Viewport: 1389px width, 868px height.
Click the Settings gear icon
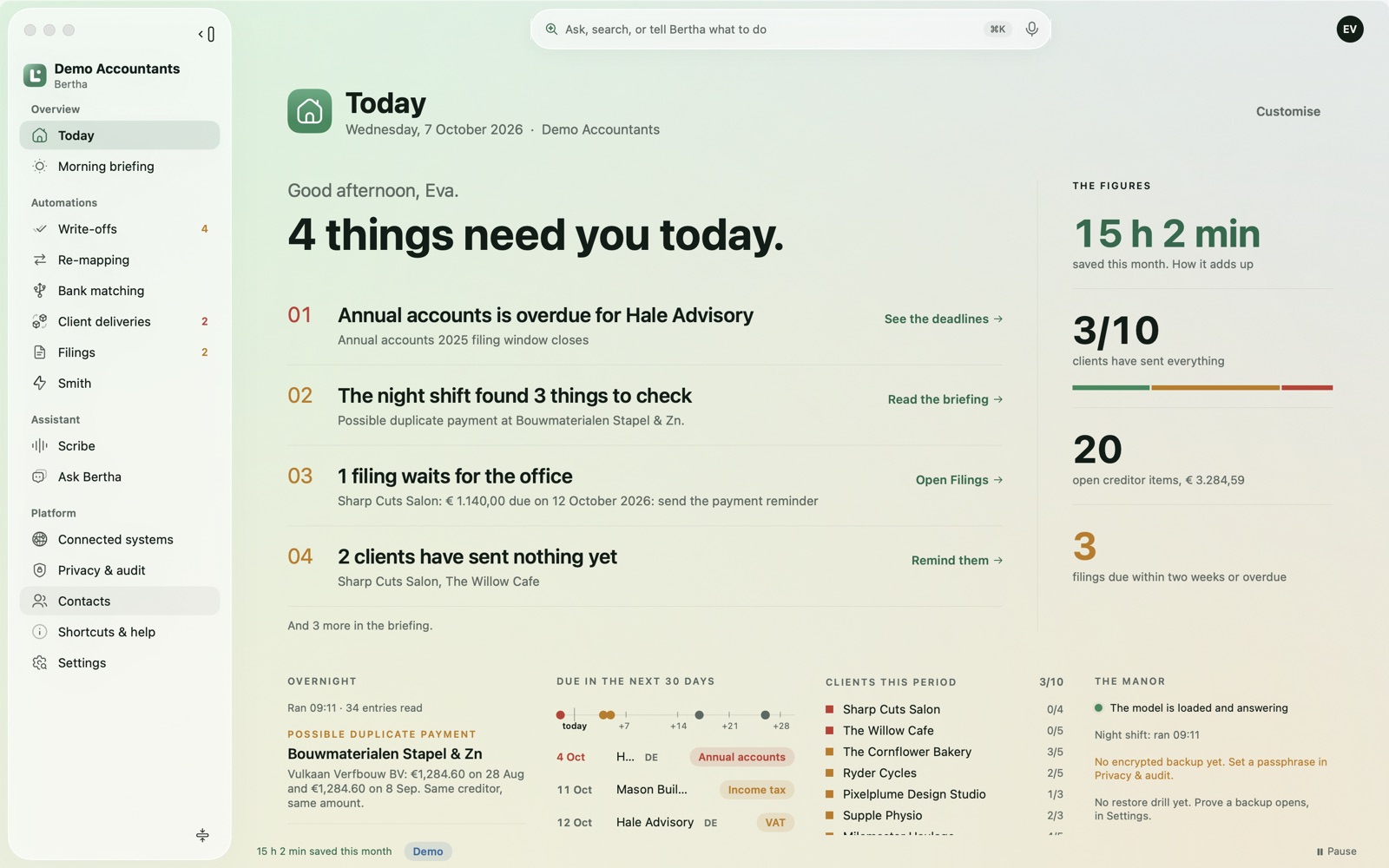(x=40, y=662)
